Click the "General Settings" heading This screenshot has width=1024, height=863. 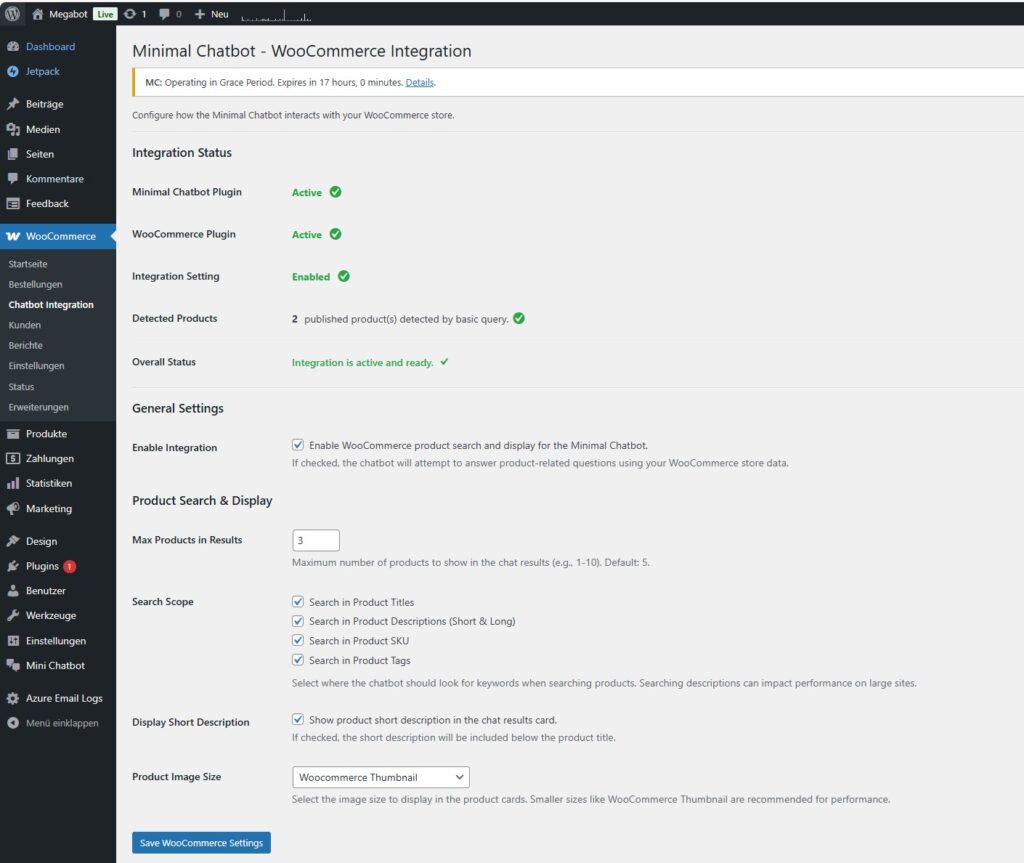point(178,408)
